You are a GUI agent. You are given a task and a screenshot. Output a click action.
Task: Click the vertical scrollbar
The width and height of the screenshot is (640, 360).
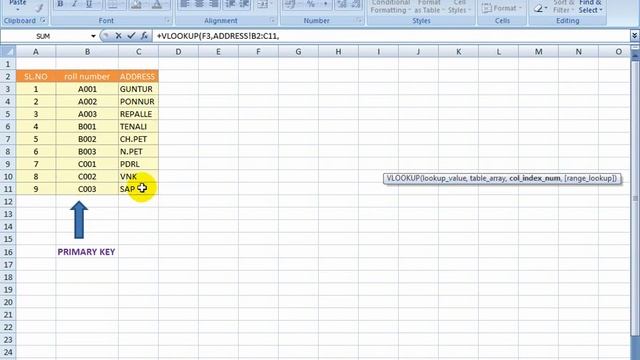click(635, 198)
